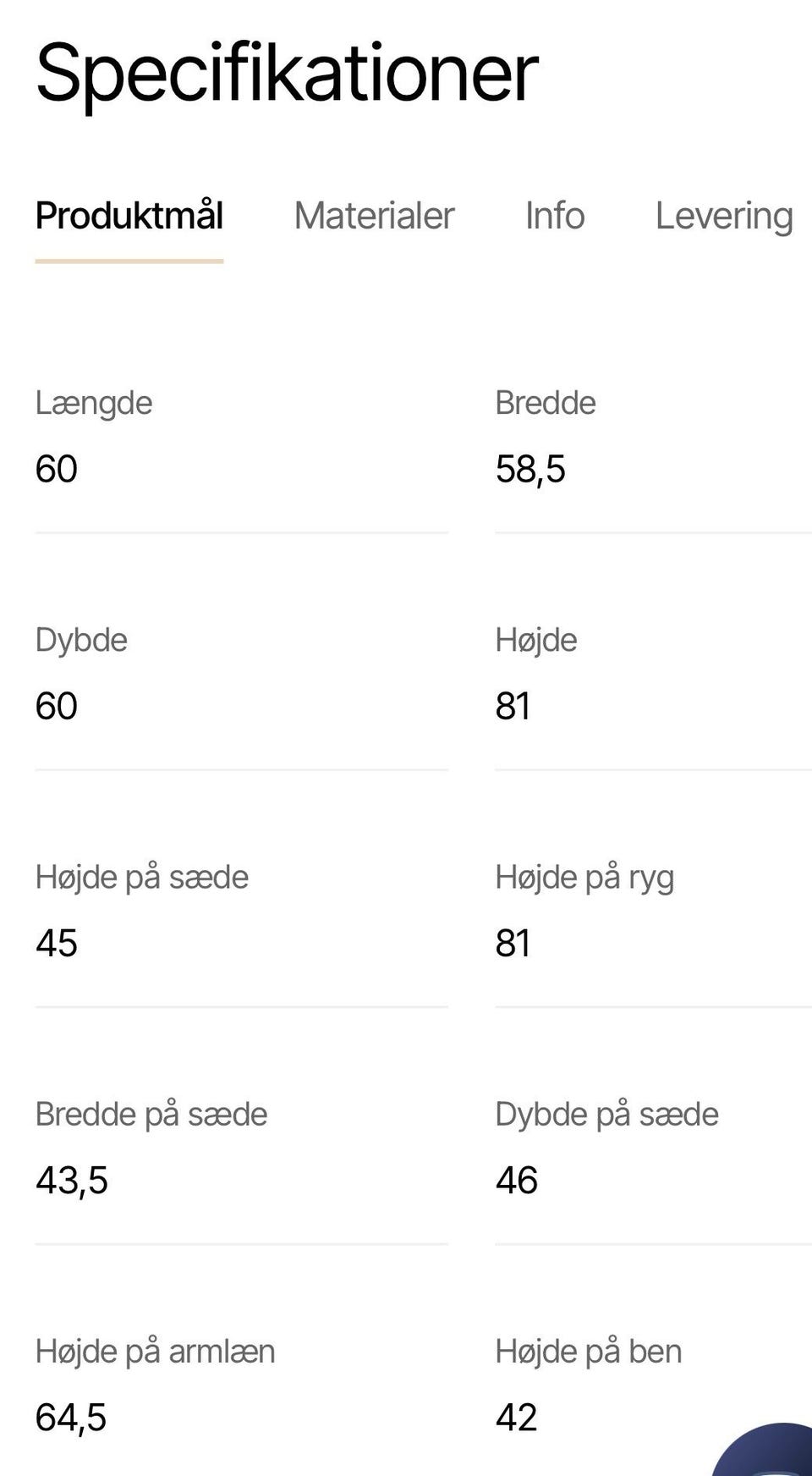Image resolution: width=812 pixels, height=1476 pixels.
Task: Click the Dybde på sæde label
Action: tap(606, 1115)
